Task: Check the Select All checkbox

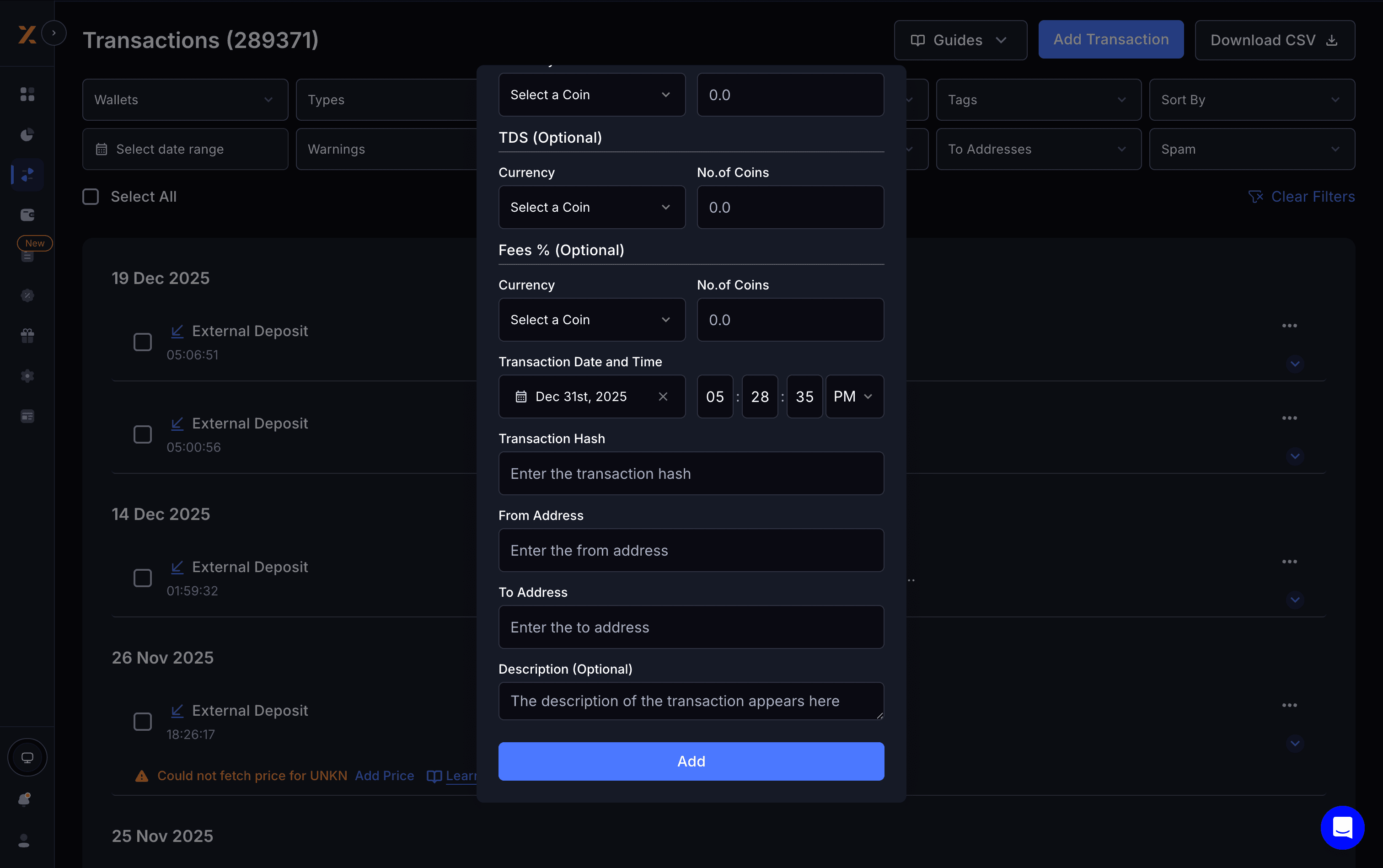Action: coord(90,196)
